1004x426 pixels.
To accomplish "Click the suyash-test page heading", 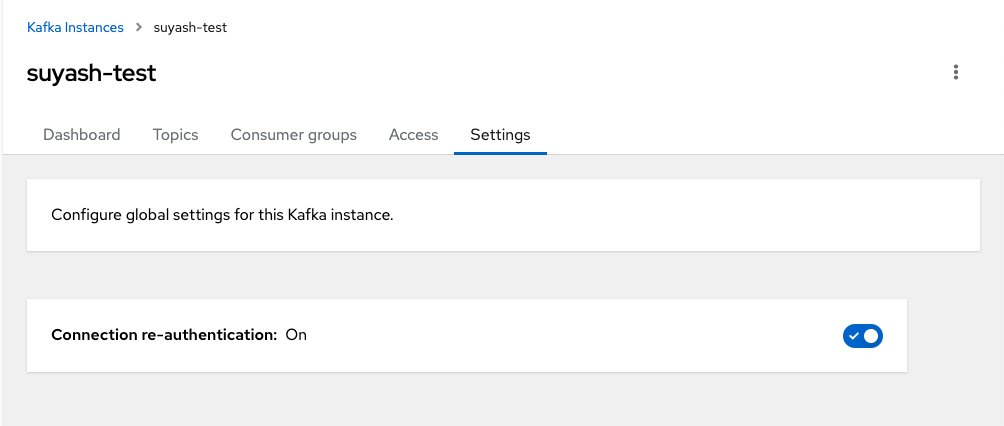I will (x=91, y=73).
